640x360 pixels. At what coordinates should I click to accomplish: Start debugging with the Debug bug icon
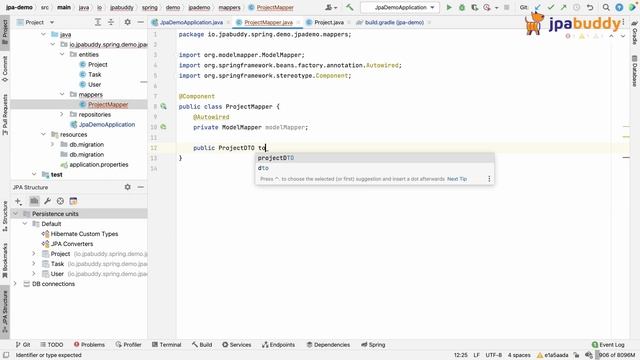click(462, 7)
